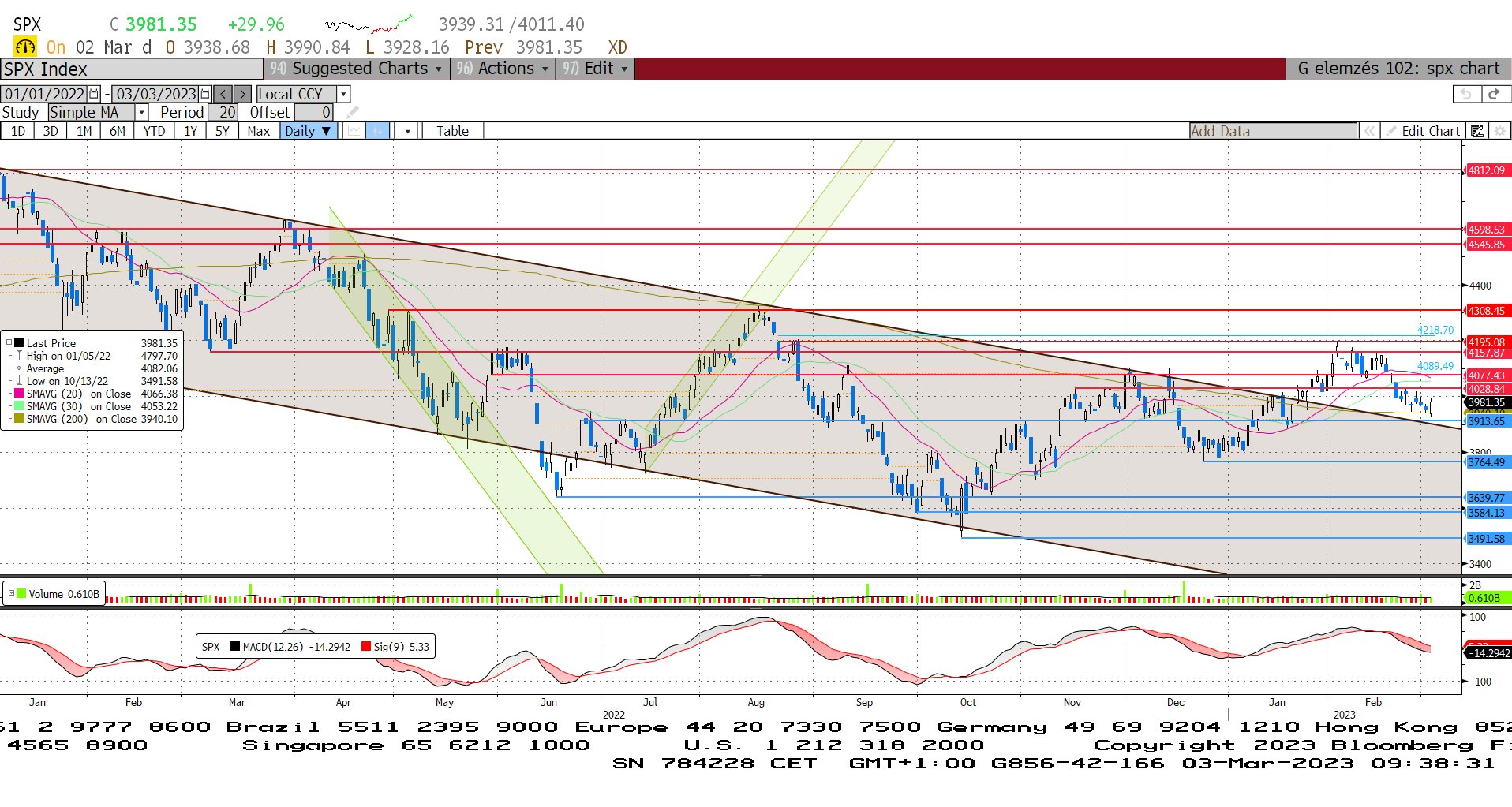Screen dimensions: 1512x807
Task: Click the 4812.09 price level label
Action: (1486, 170)
